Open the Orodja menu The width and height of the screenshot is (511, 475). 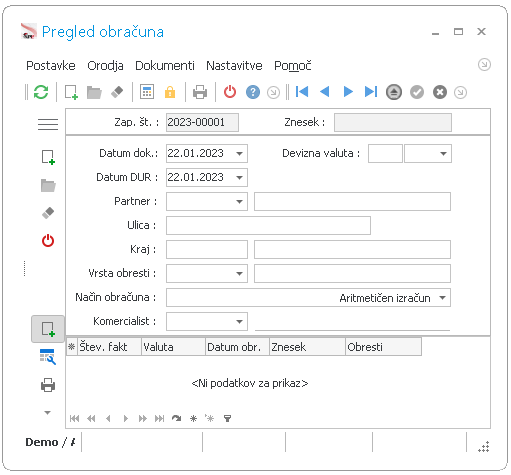click(x=105, y=66)
